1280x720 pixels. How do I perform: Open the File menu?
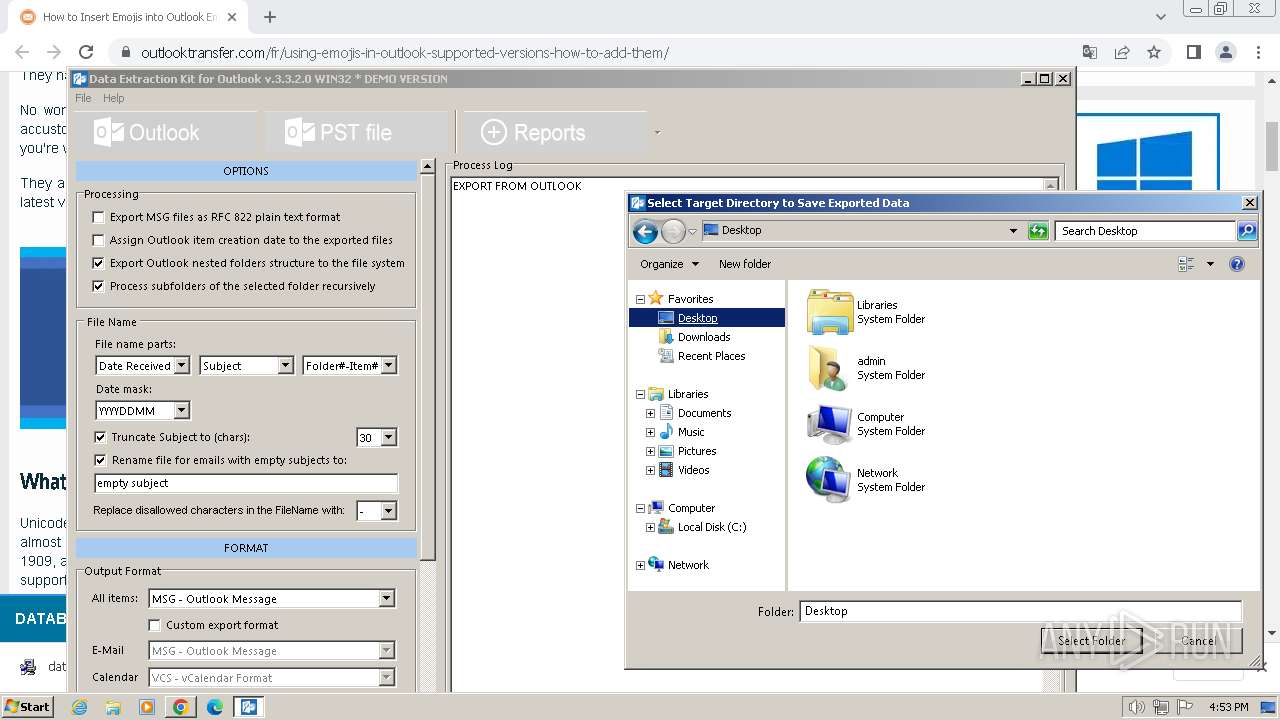83,98
